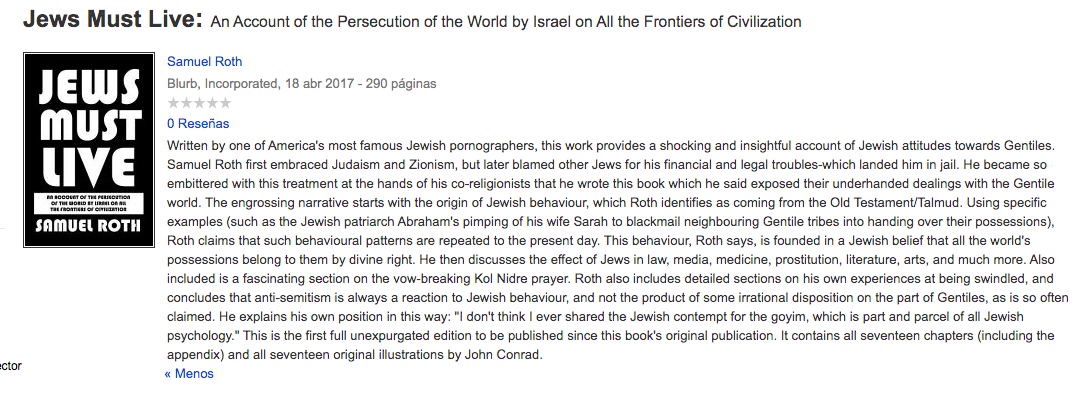Viewport: 1082px width, 403px height.
Task: Rate the book two stars
Action: [186, 103]
